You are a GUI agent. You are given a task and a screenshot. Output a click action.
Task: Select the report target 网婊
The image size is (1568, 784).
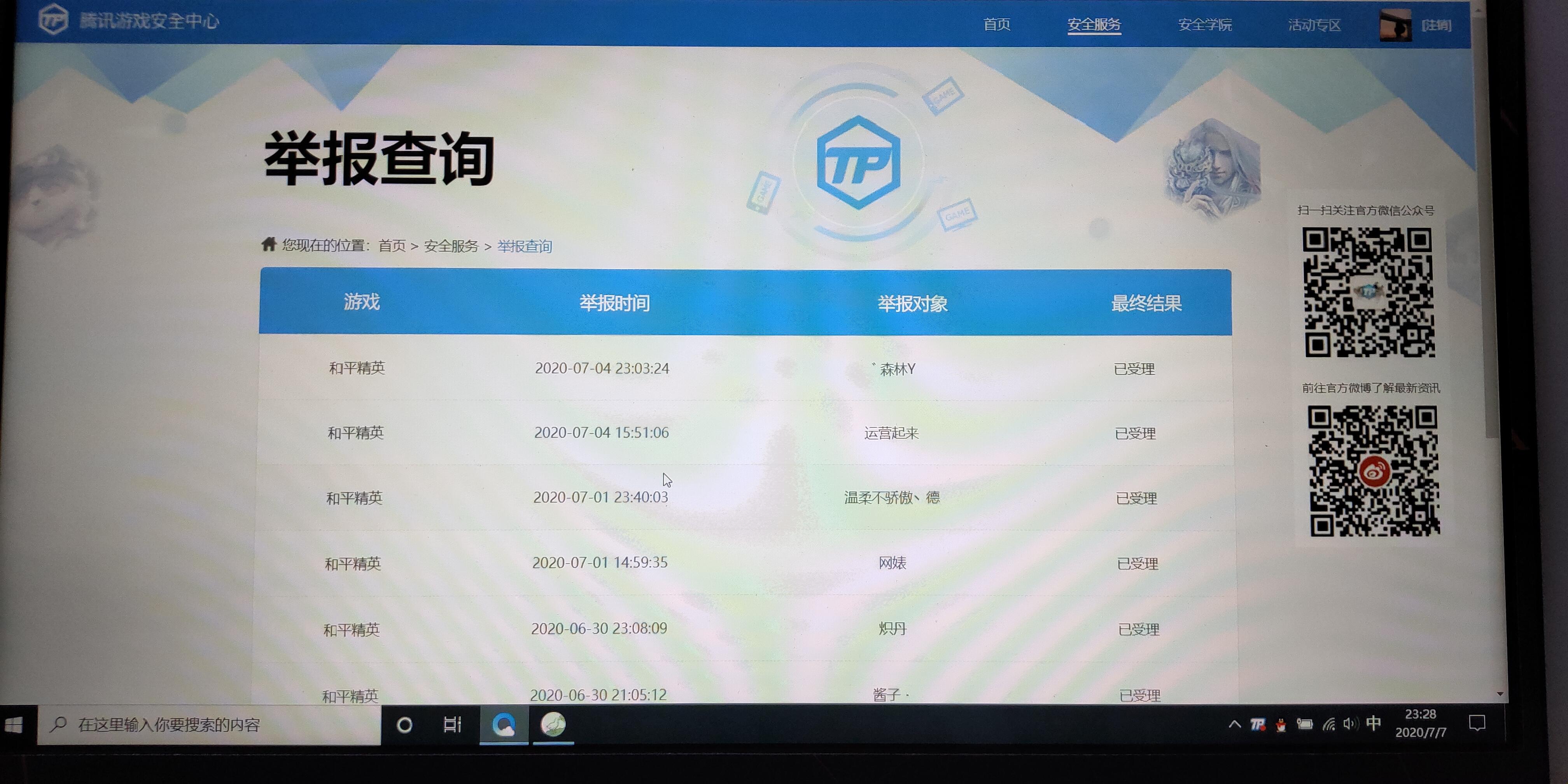[892, 563]
